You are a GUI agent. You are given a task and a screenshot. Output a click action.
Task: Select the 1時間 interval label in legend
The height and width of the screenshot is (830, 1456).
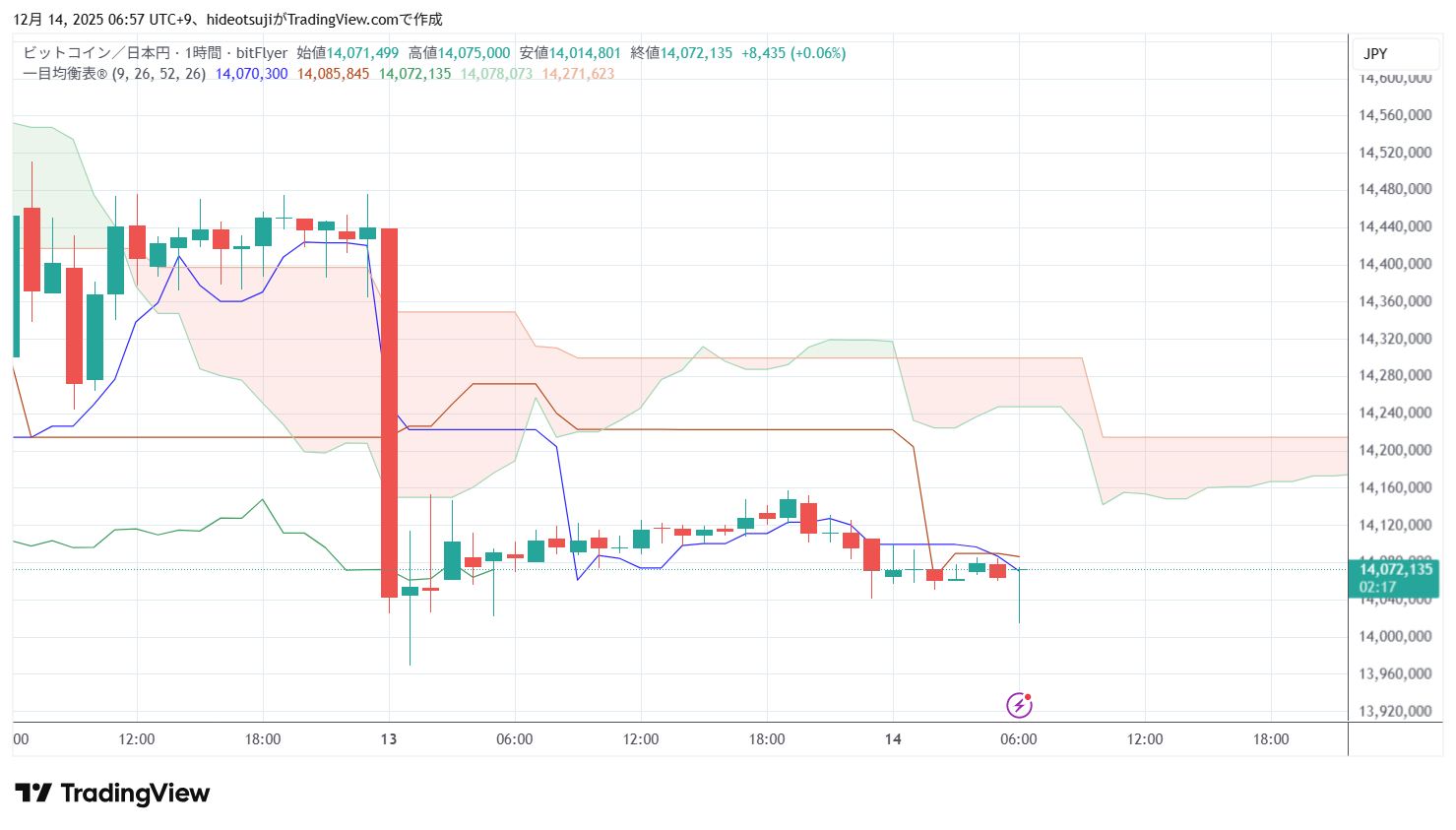(203, 53)
